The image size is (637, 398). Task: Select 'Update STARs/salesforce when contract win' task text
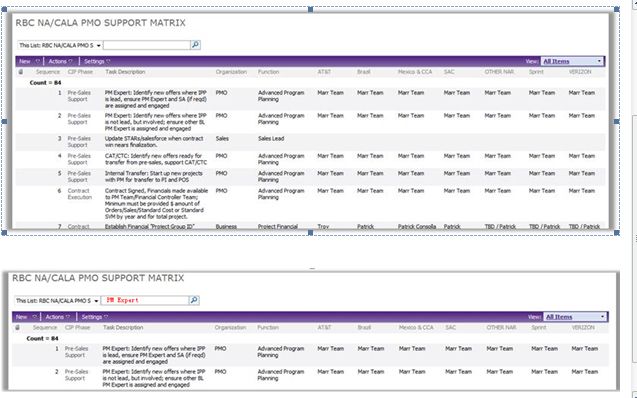click(154, 142)
